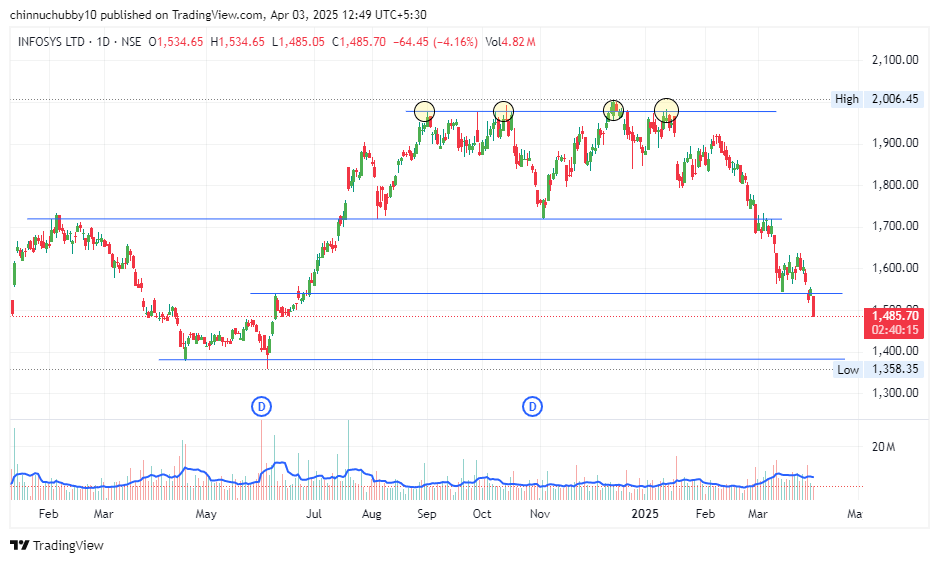
Task: Click the red current price 1,485.70 label
Action: click(894, 323)
